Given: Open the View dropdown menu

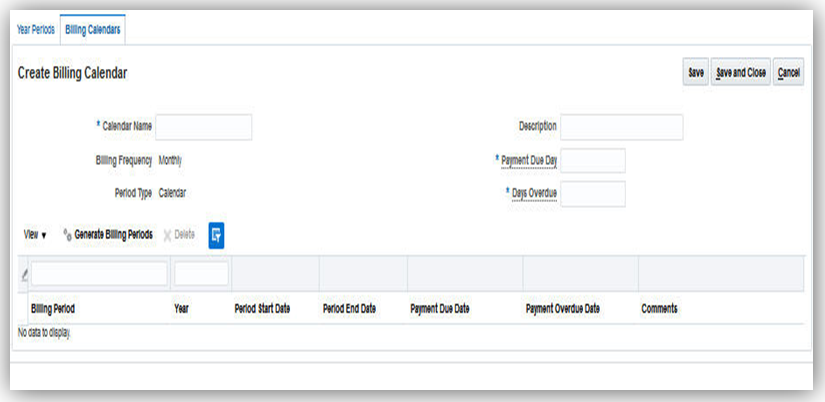Looking at the screenshot, I should pos(35,235).
